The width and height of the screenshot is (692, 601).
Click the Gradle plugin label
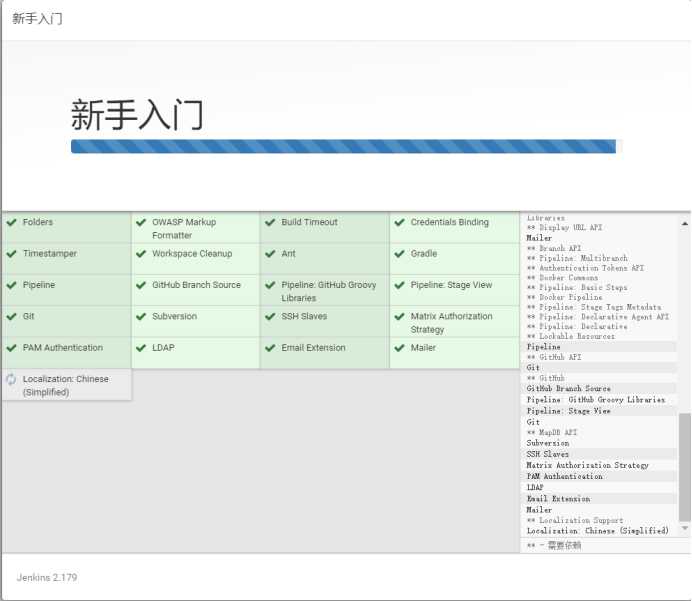tap(424, 253)
